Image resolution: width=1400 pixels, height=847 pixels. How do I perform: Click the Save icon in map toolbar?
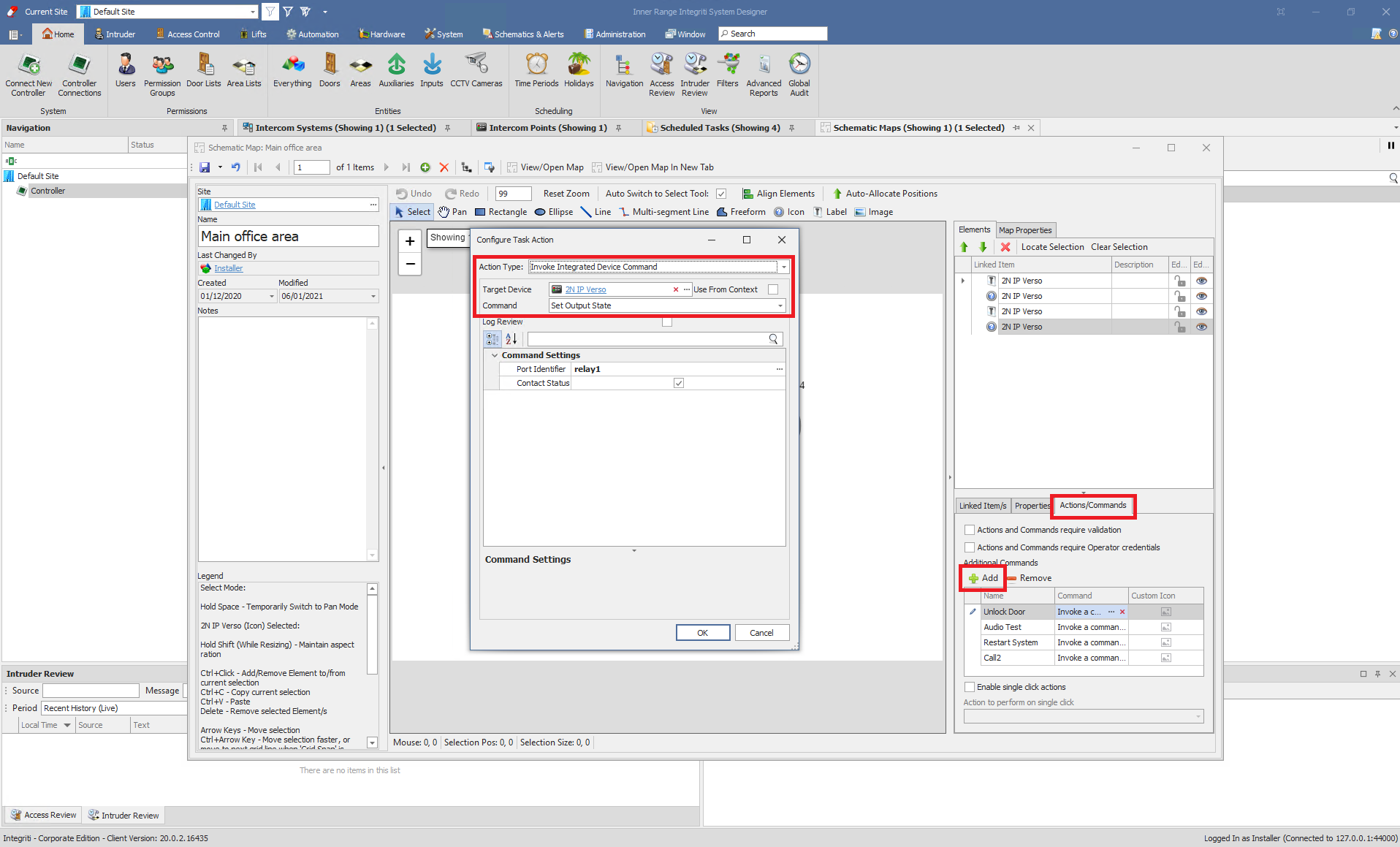pyautogui.click(x=205, y=167)
